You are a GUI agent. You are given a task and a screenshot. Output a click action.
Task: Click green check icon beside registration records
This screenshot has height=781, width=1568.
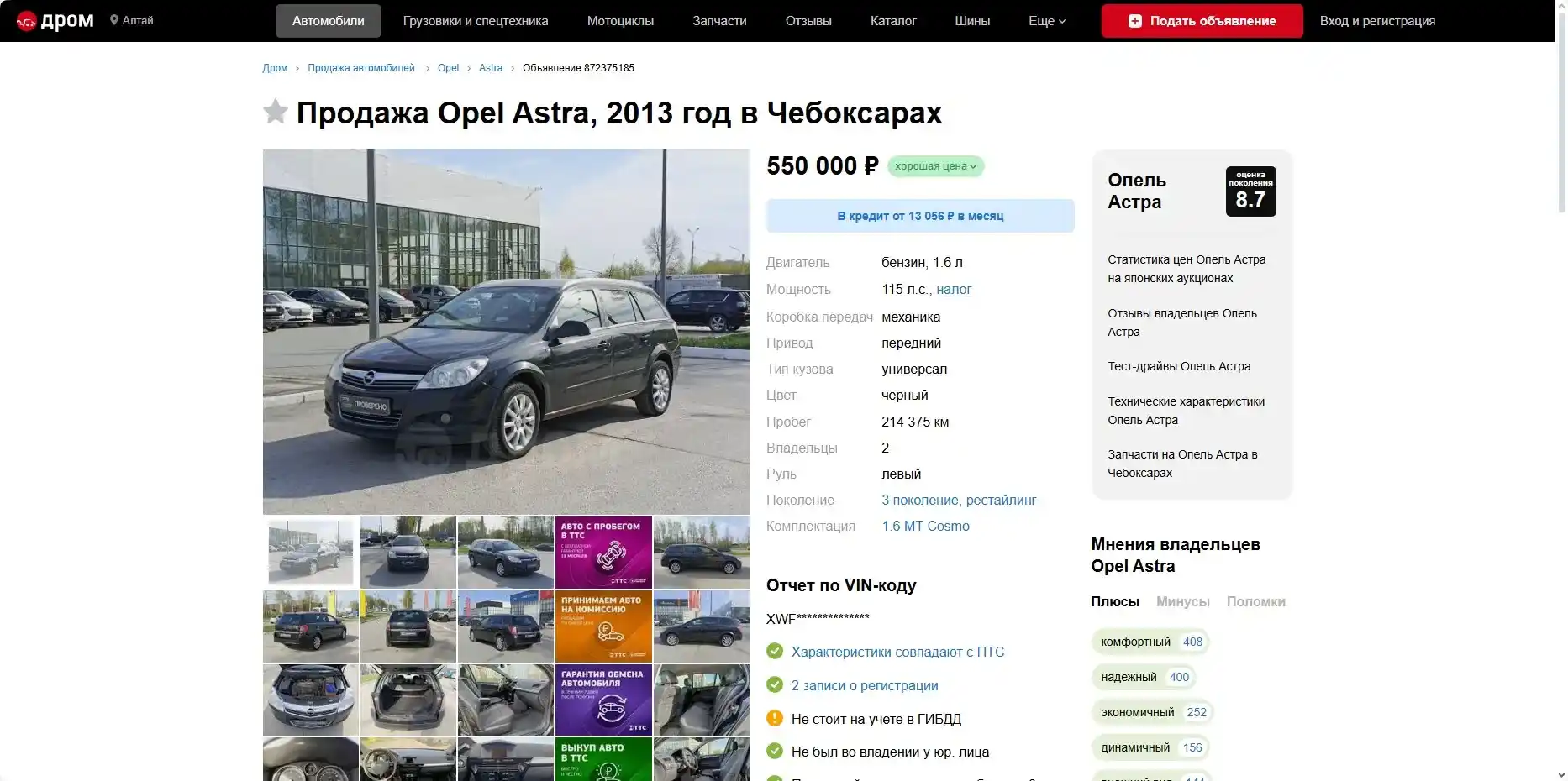point(775,684)
